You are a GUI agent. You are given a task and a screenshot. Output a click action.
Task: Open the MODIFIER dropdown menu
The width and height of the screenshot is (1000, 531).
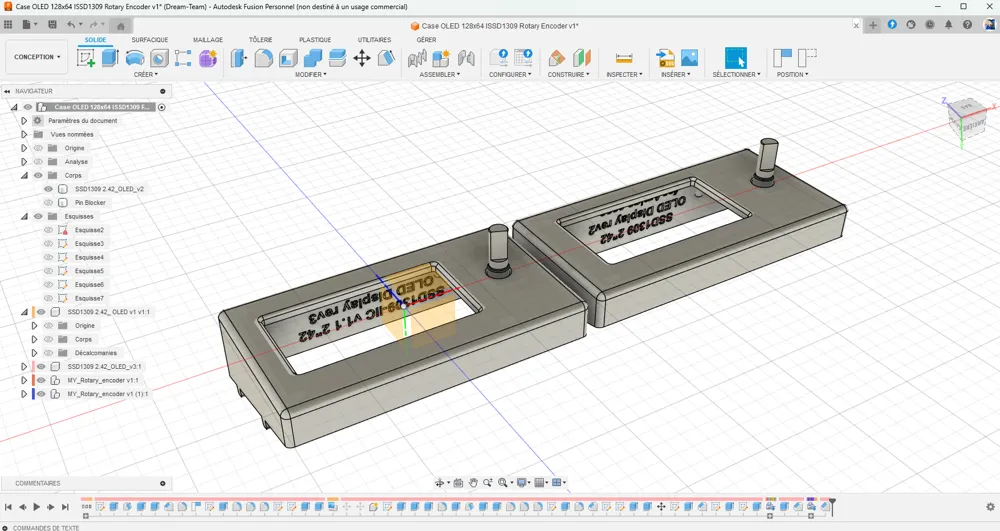pos(311,75)
